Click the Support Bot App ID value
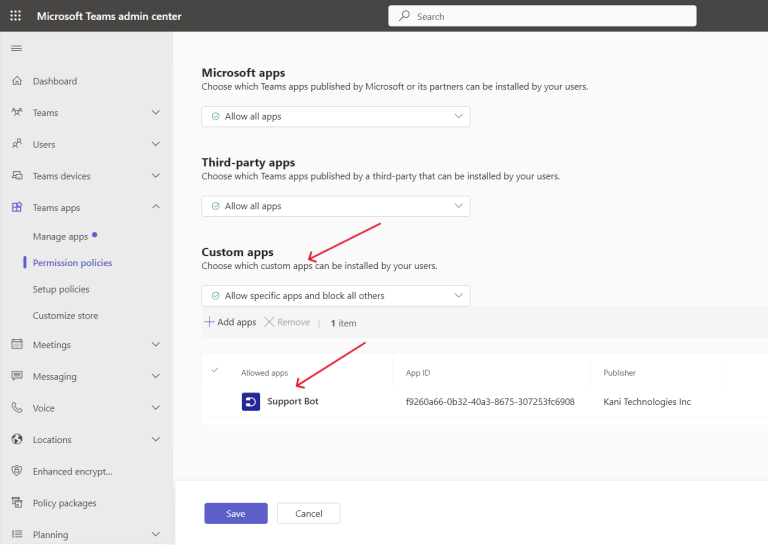768x545 pixels. tap(490, 402)
